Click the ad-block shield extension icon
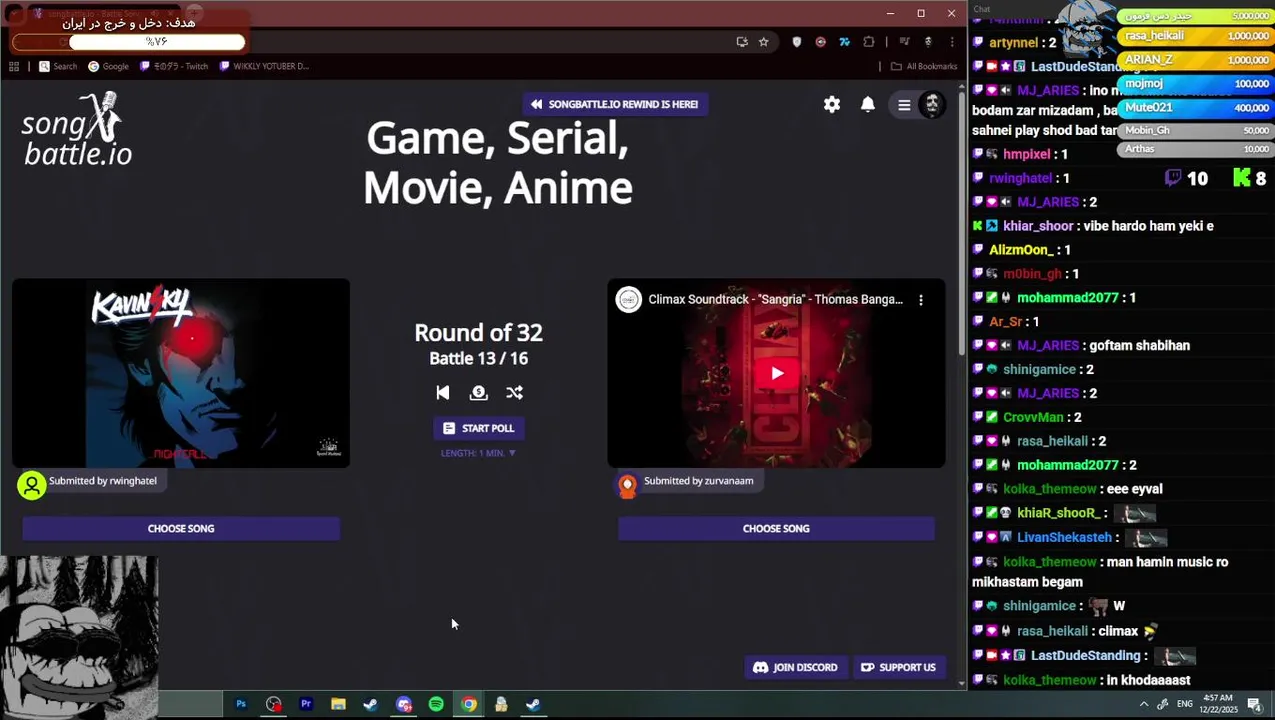This screenshot has height=720, width=1275. coord(797,42)
